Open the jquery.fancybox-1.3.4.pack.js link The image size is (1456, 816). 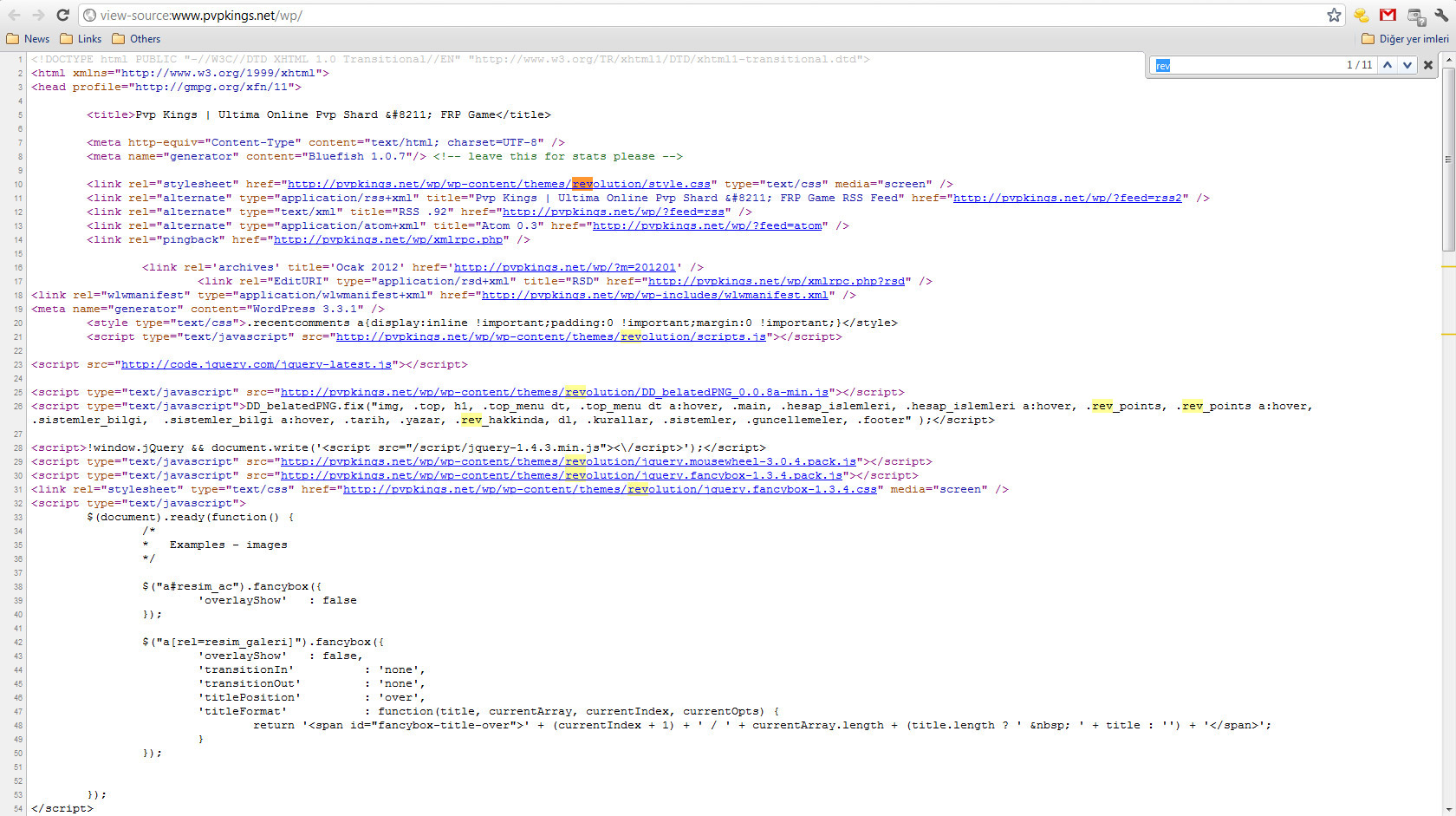point(562,475)
